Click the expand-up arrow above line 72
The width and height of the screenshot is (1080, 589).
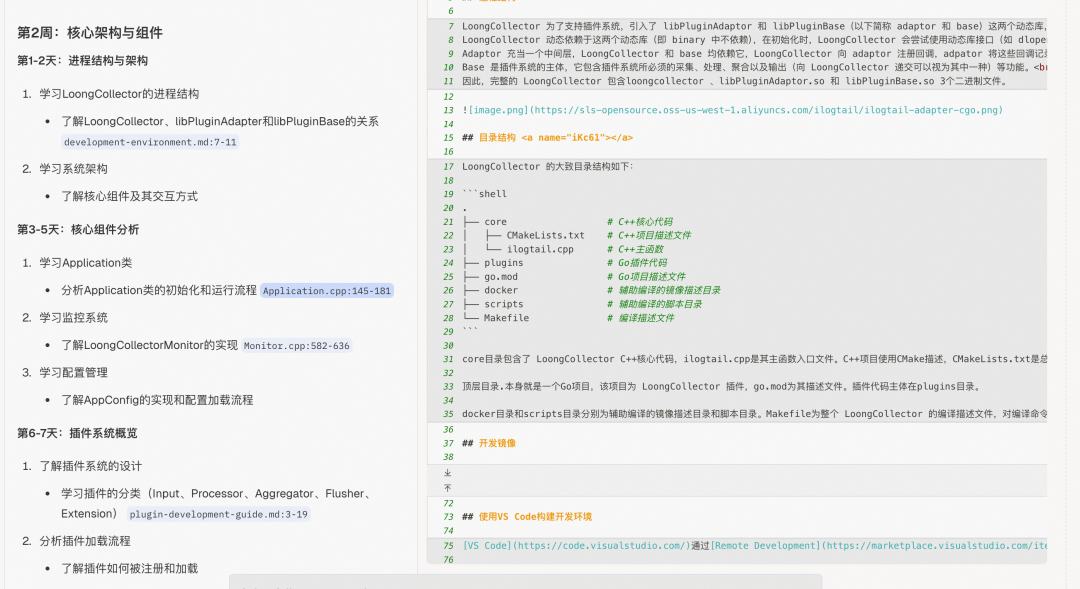(x=446, y=488)
